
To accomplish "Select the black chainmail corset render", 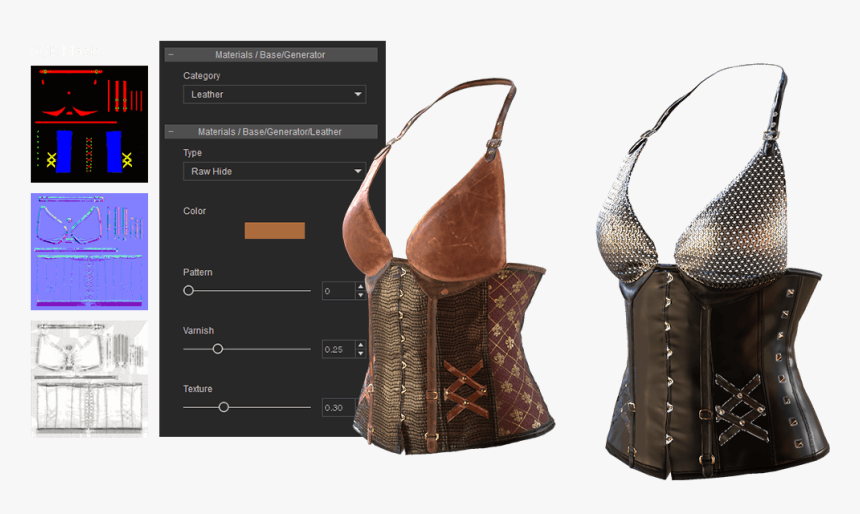I will click(713, 272).
